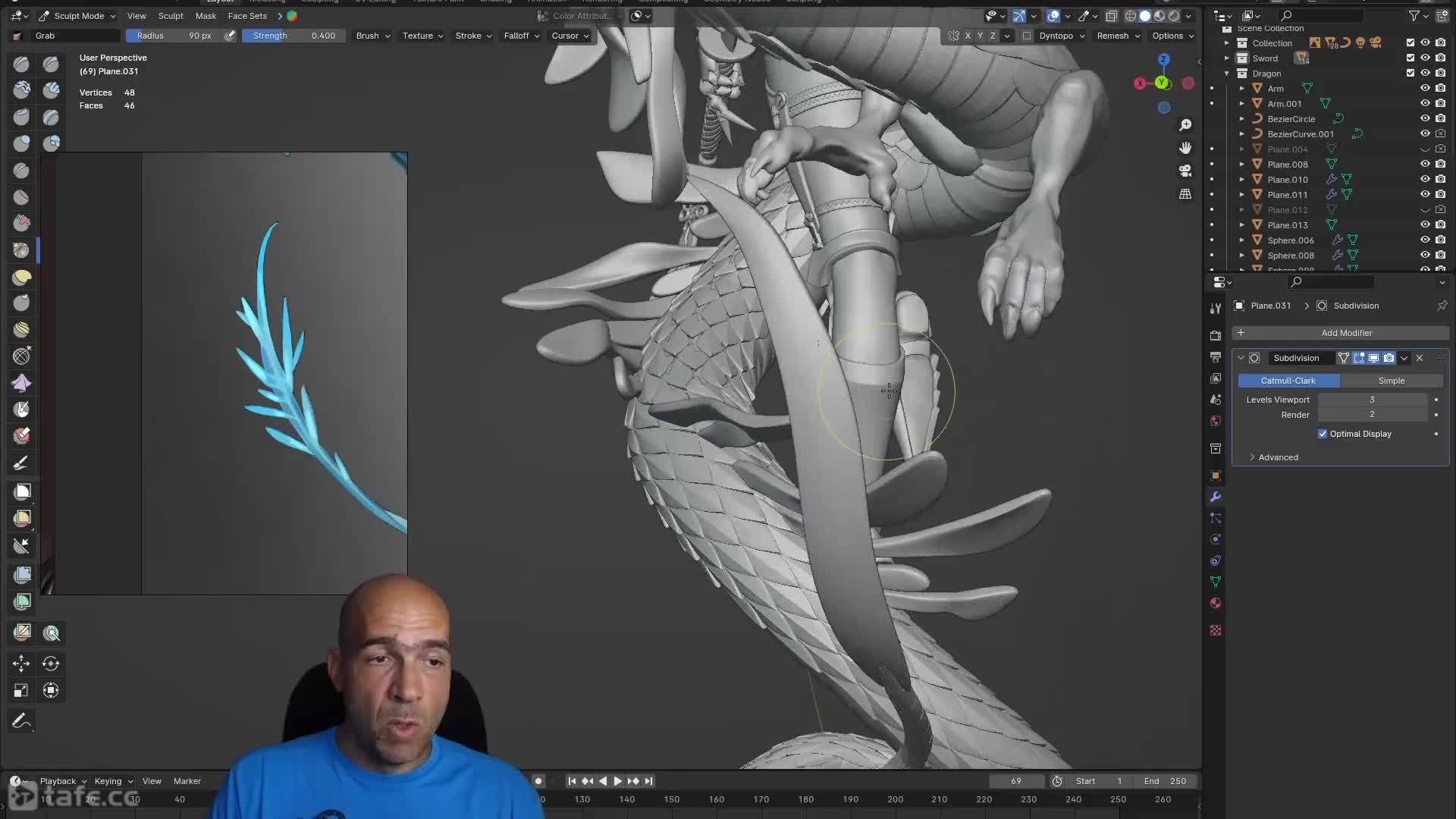This screenshot has width=1456, height=819.
Task: Play the animation forward
Action: pos(617,781)
